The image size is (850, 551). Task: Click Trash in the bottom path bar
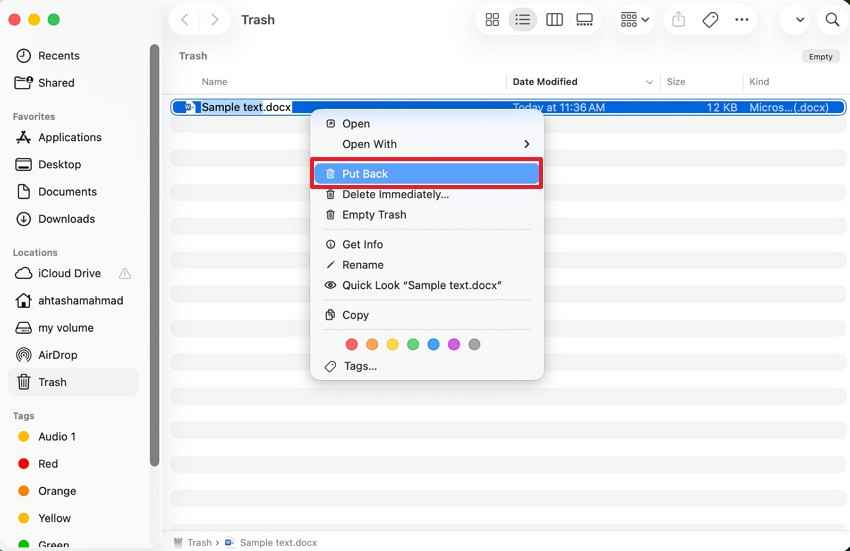click(x=192, y=543)
